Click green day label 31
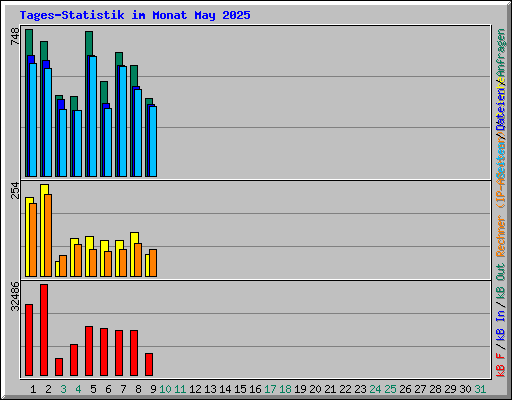This screenshot has width=512, height=400. tap(480, 389)
